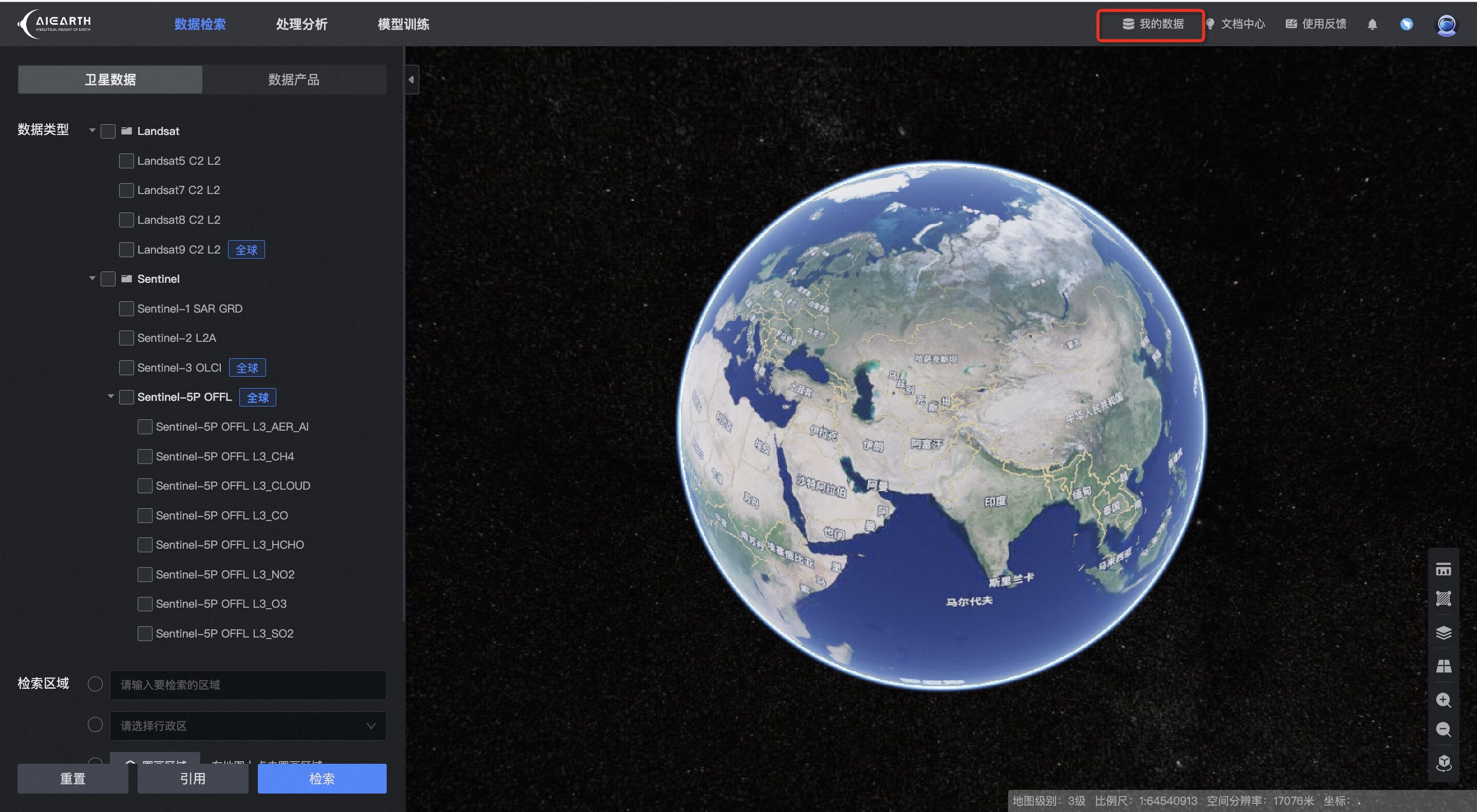Check the Landsat8 C2 L2 checkbox
This screenshot has height=812, width=1477.
tap(126, 220)
